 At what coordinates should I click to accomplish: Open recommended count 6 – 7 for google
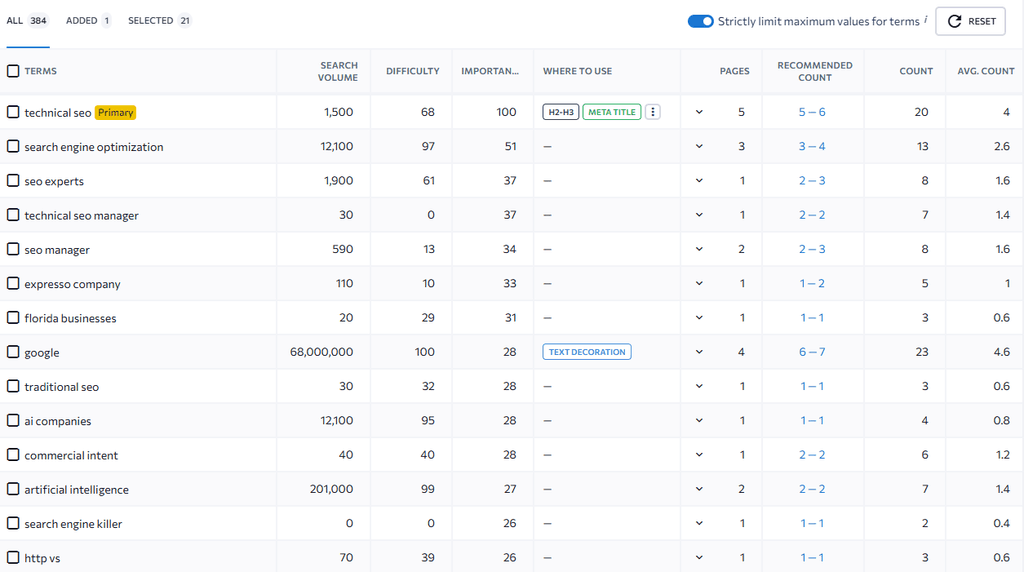coord(812,352)
